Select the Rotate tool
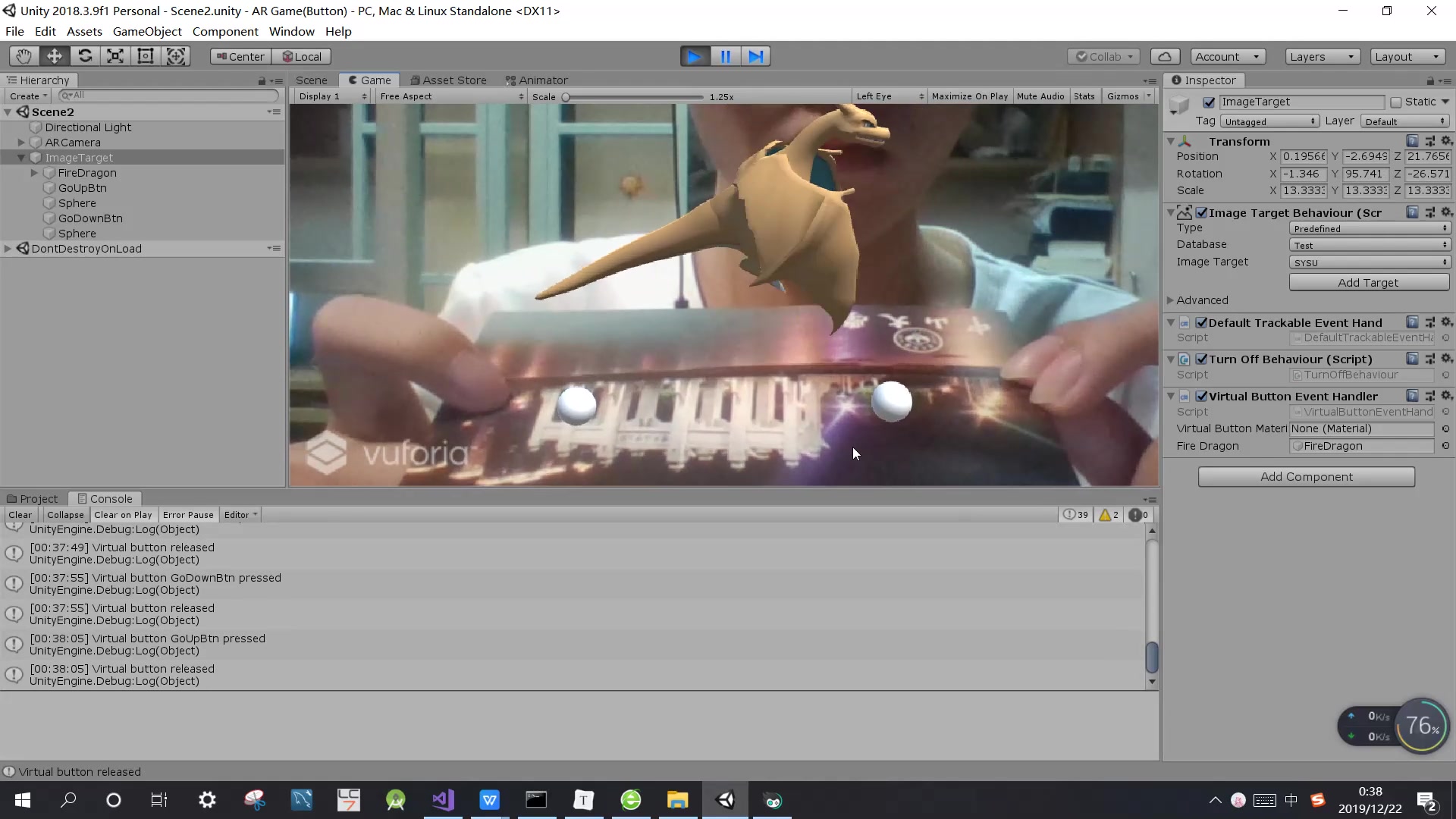This screenshot has width=1456, height=819. pos(85,55)
